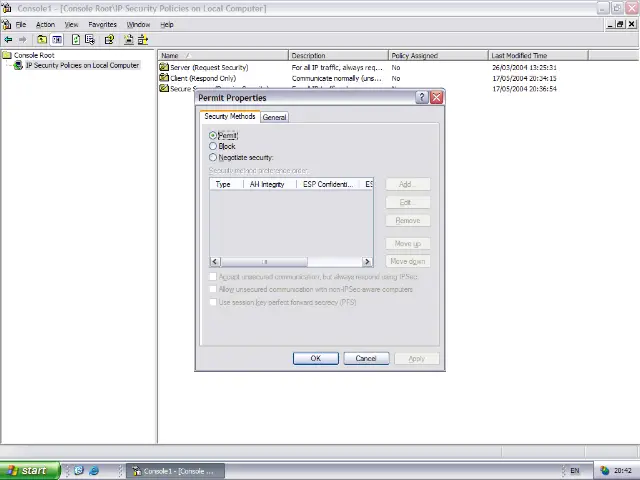Select the Console Root tree node
The image size is (640, 480).
click(33, 55)
